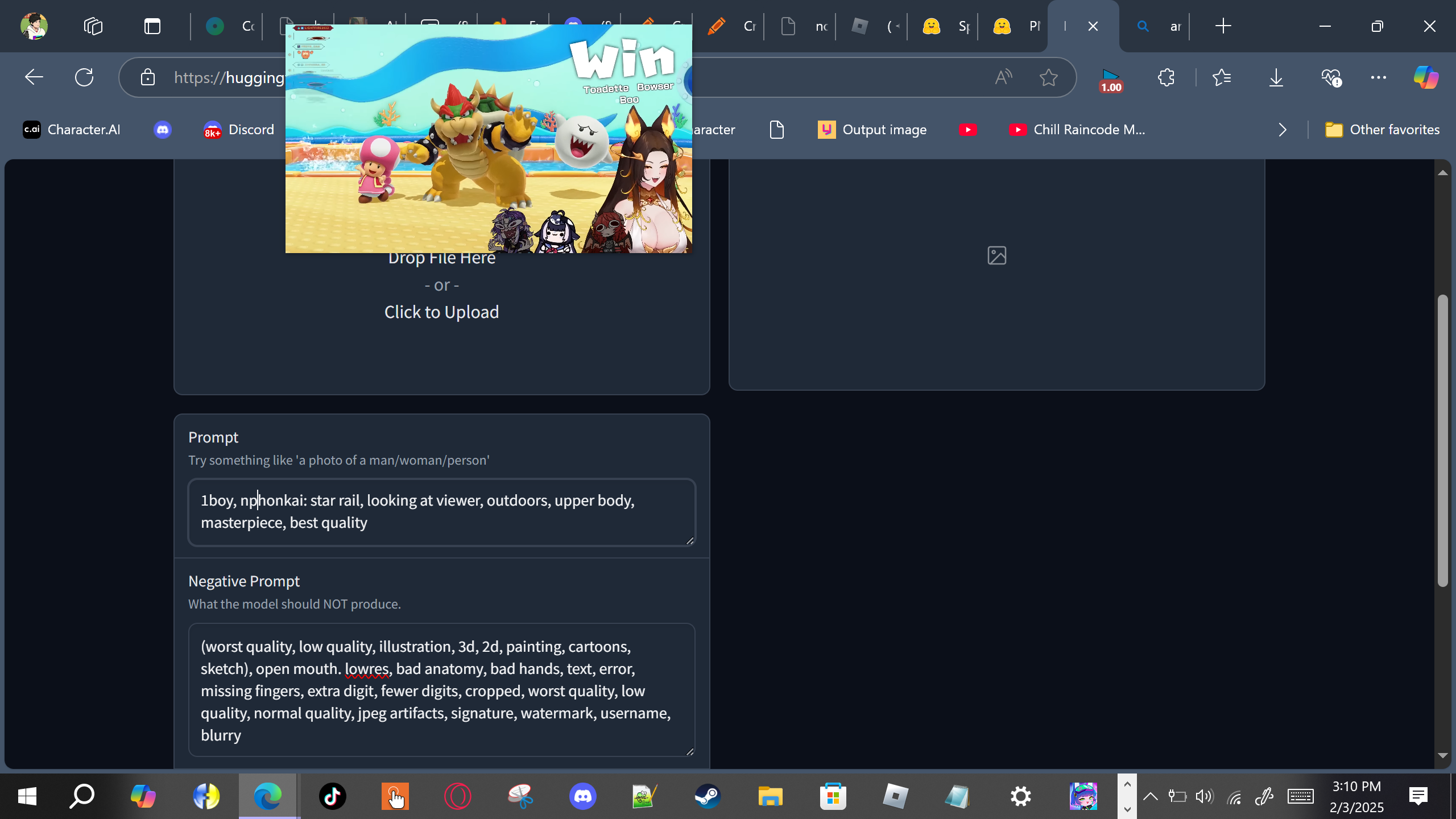
Task: Click the taskbar overflow up arrow
Action: pos(1127,784)
